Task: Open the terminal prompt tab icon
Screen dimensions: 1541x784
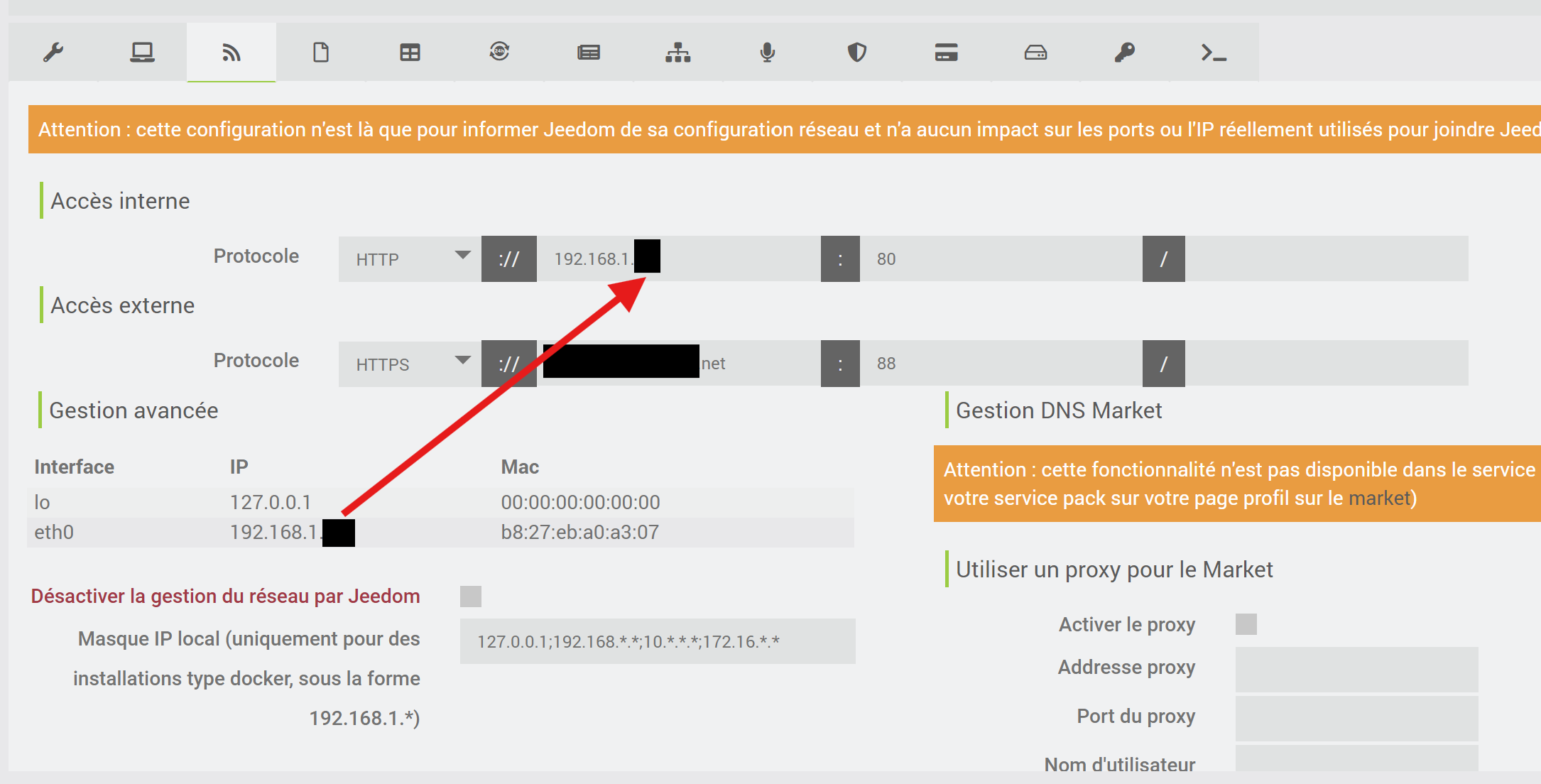Action: [1214, 53]
